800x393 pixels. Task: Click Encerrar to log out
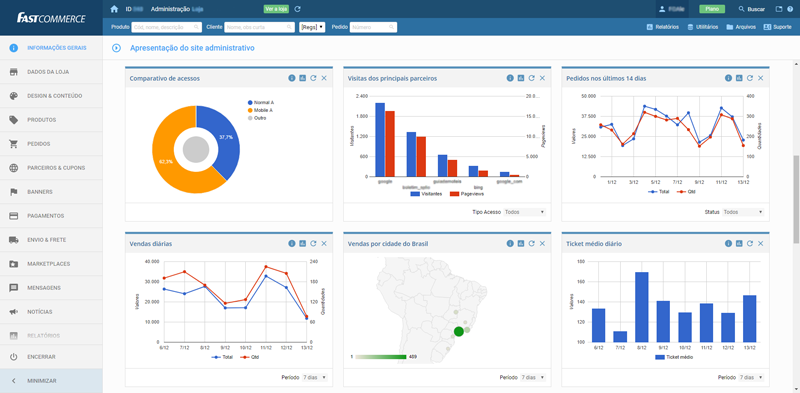[51, 357]
